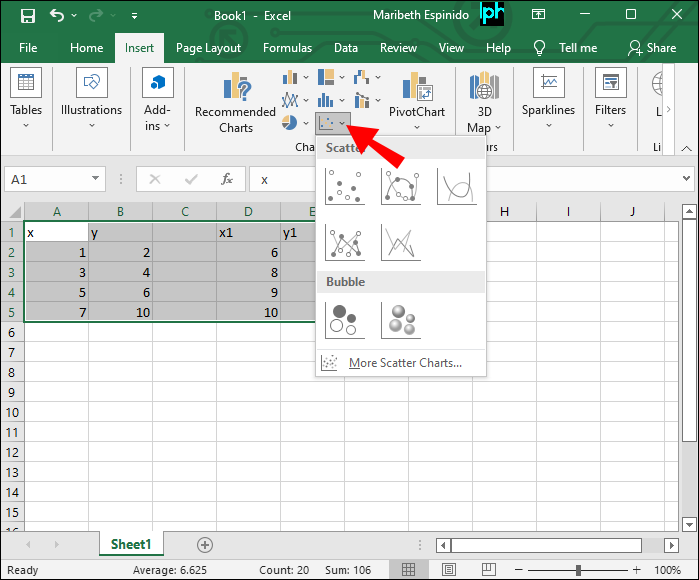Click the zoom slider handle
Screen dimensions: 699x580
coord(578,570)
